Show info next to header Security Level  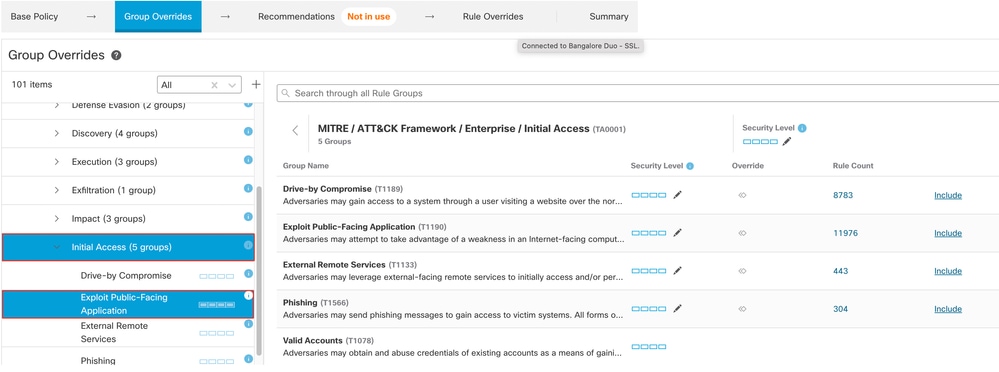(x=802, y=128)
